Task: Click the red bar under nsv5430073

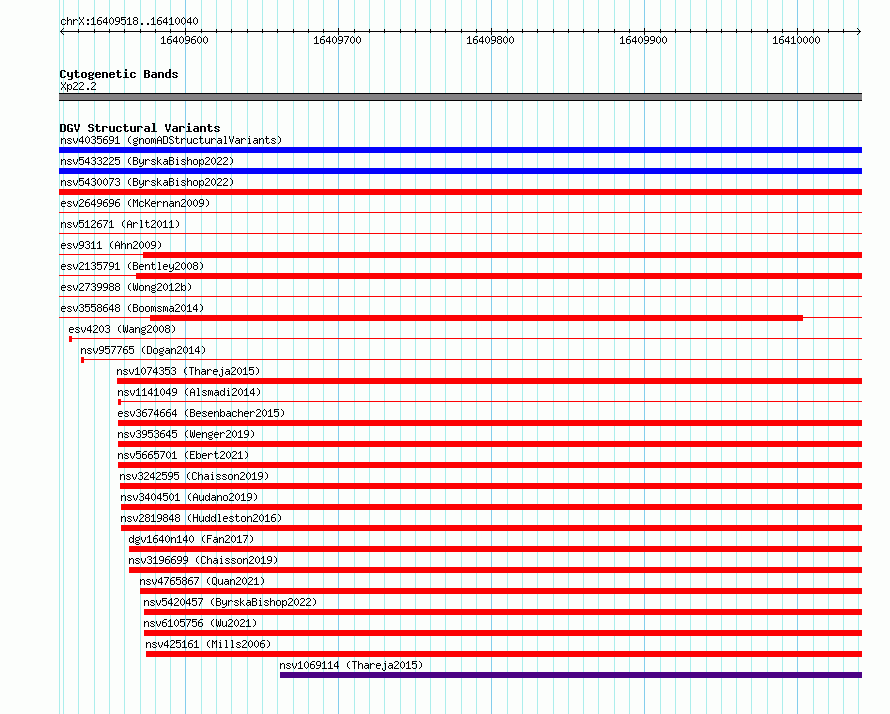Action: pyautogui.click(x=460, y=192)
